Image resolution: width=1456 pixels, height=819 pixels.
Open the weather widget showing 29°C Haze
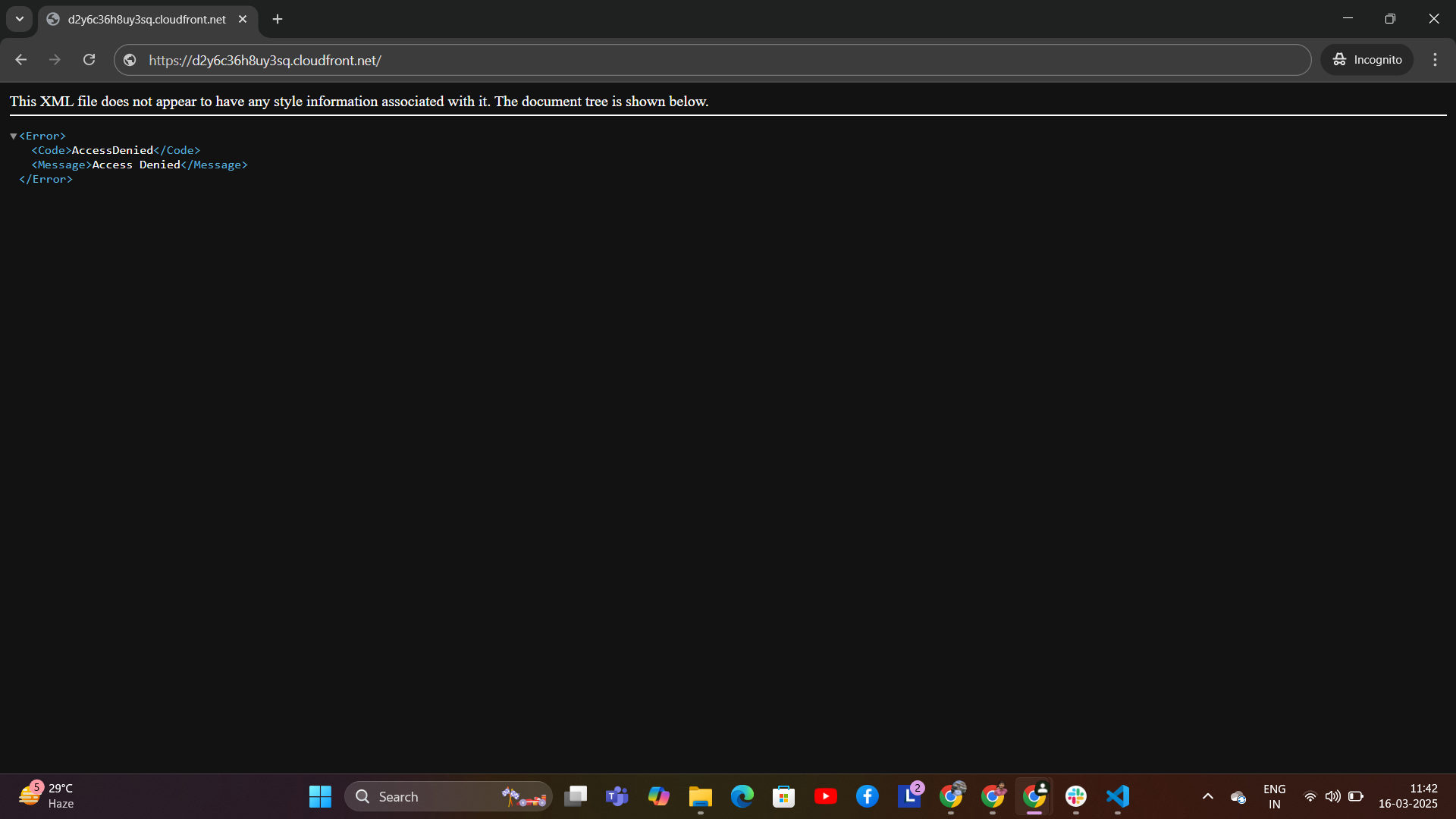(47, 796)
